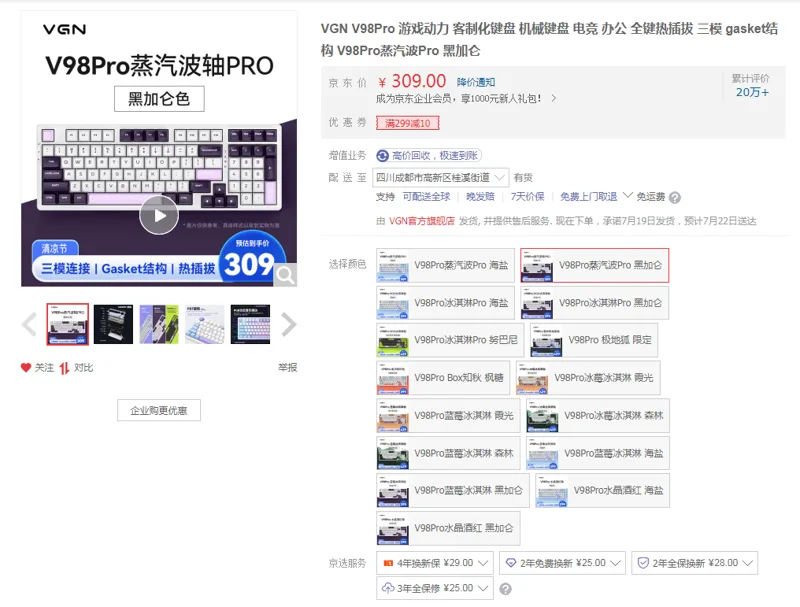Pick the V98Pro水晶酒红 海盐 variant
Image resolution: width=800 pixels, height=607 pixels.
[603, 491]
